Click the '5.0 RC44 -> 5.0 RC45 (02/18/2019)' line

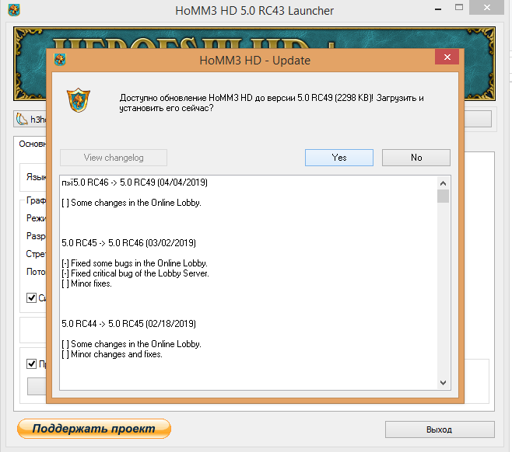(x=129, y=324)
